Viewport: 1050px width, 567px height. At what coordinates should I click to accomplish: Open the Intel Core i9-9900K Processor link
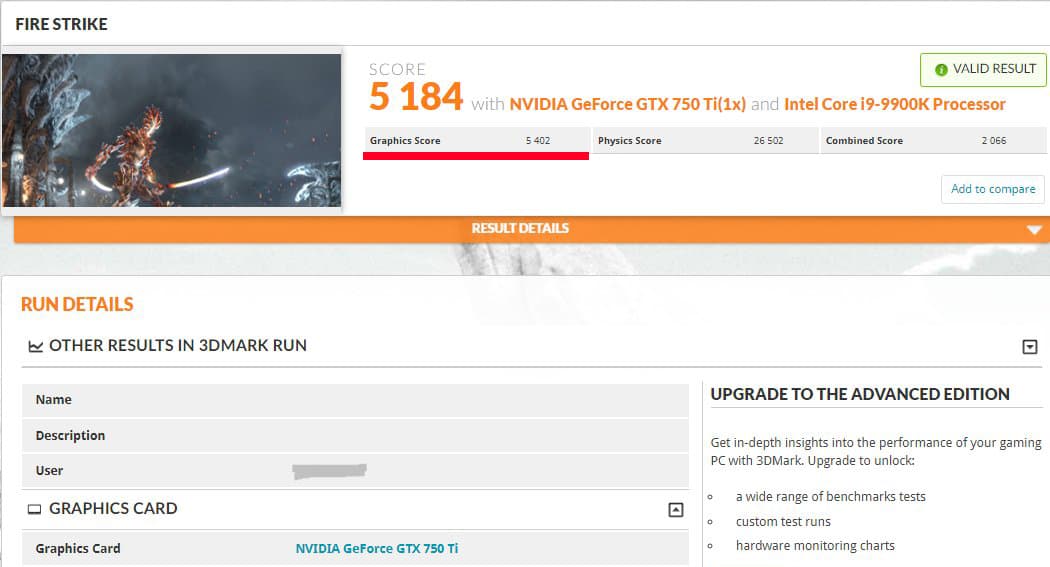(895, 104)
